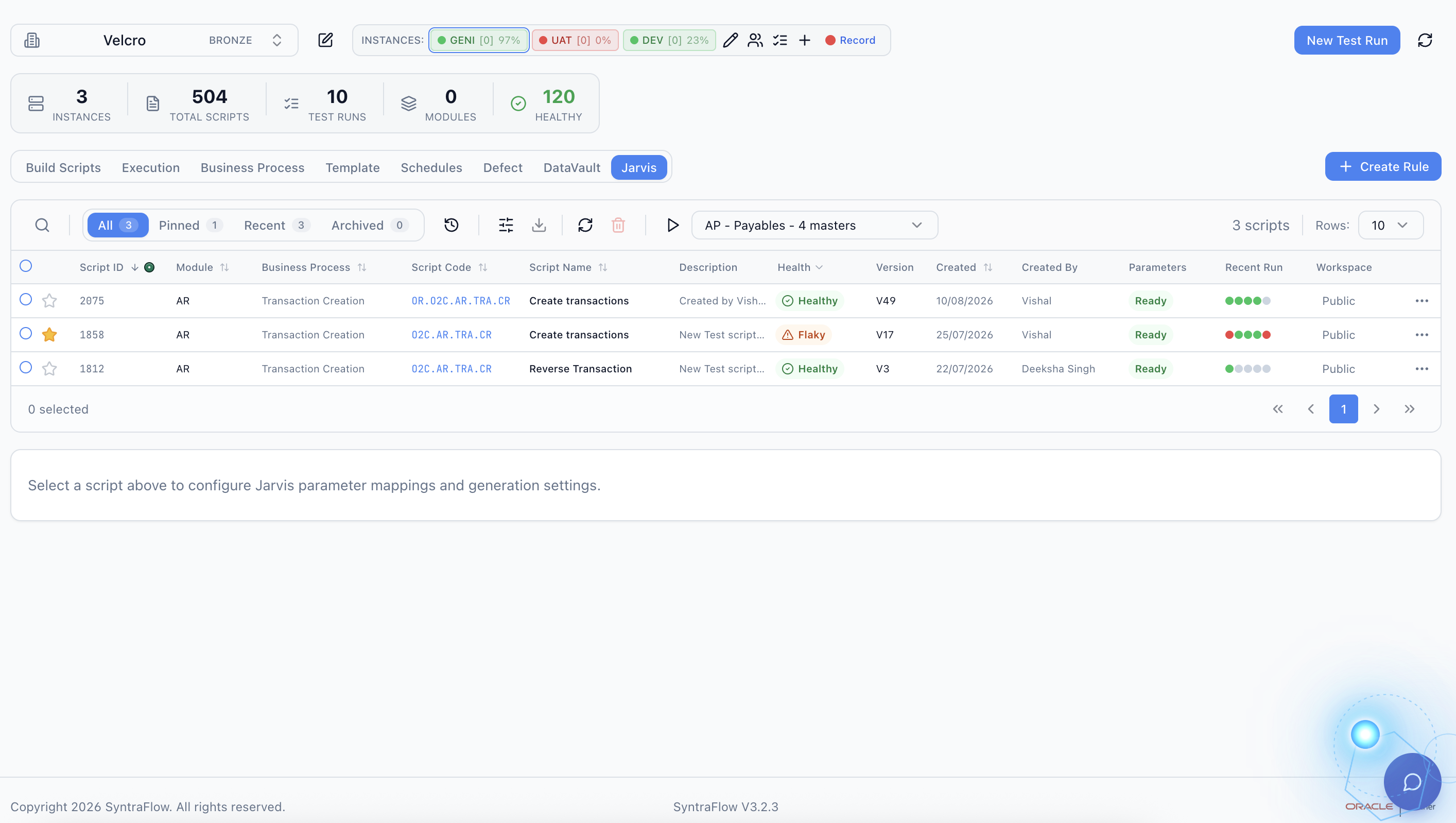Select the DEV instance toggle

(669, 40)
